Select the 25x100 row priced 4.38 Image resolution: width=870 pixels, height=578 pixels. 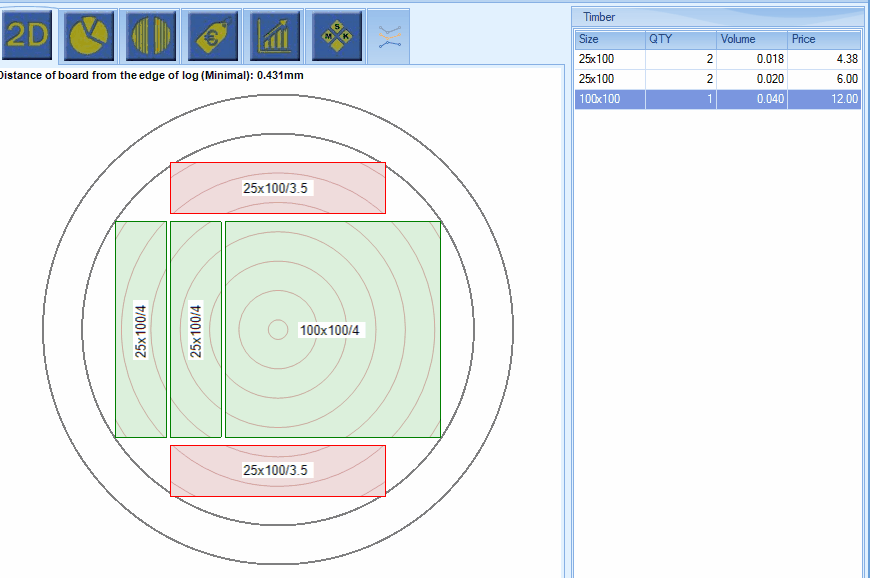(718, 59)
